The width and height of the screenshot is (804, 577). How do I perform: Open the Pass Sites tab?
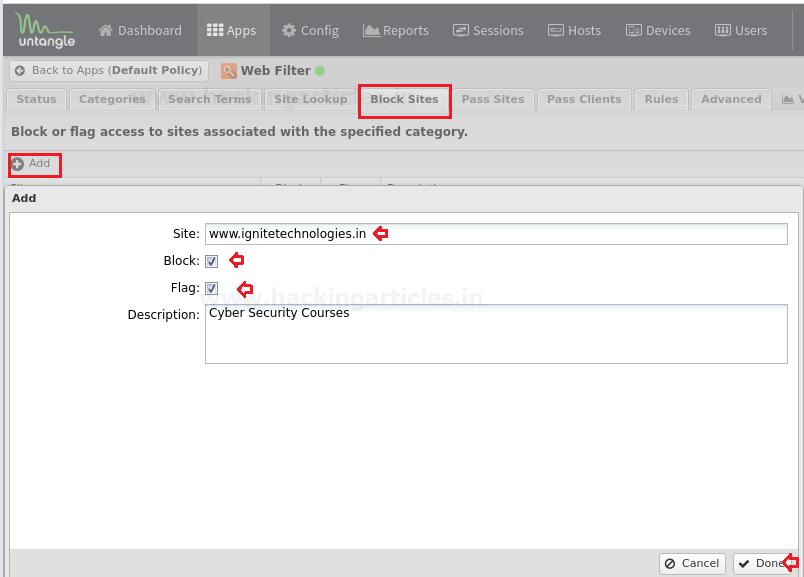(493, 100)
